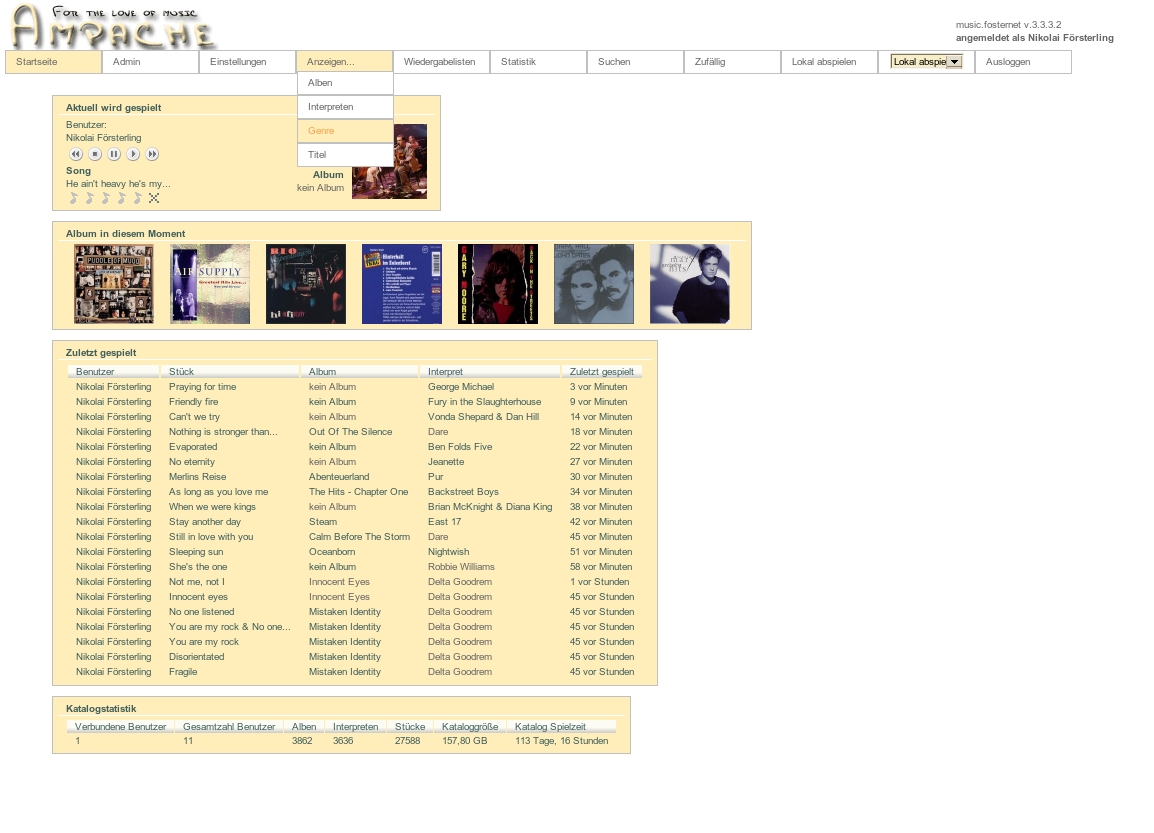Open the Richard Marx album cover
Image resolution: width=1154 pixels, height=833 pixels.
pyautogui.click(x=690, y=284)
